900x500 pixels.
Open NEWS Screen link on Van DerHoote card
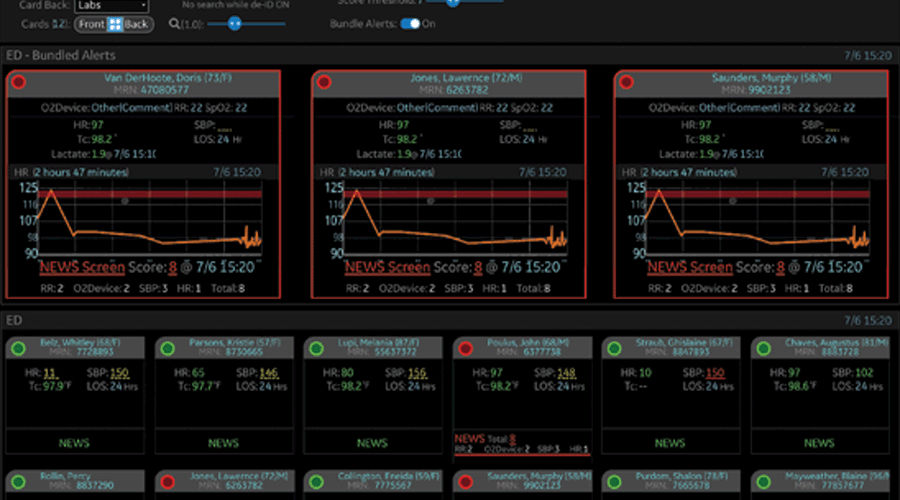tap(82, 268)
